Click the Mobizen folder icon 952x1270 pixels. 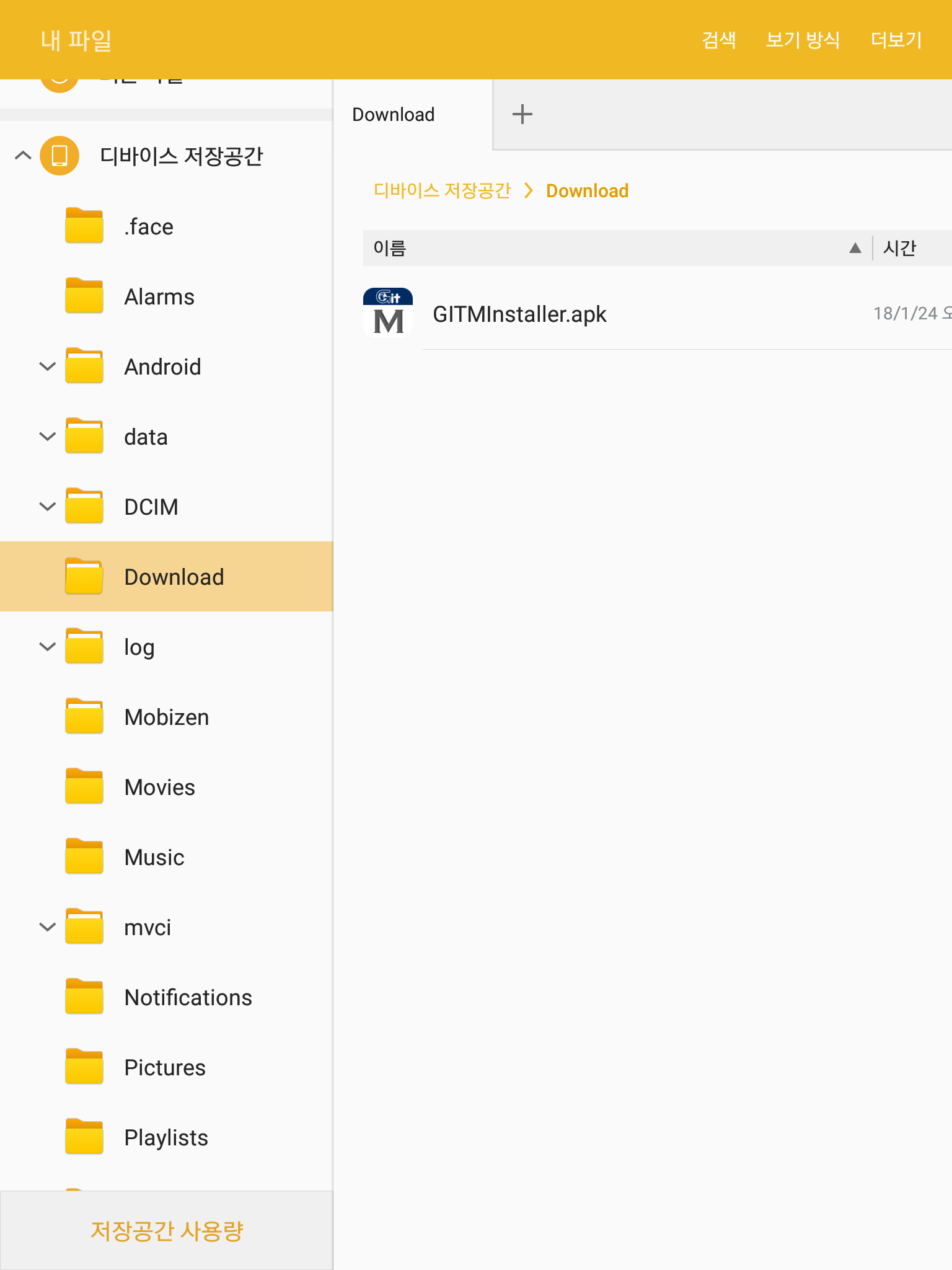point(84,716)
